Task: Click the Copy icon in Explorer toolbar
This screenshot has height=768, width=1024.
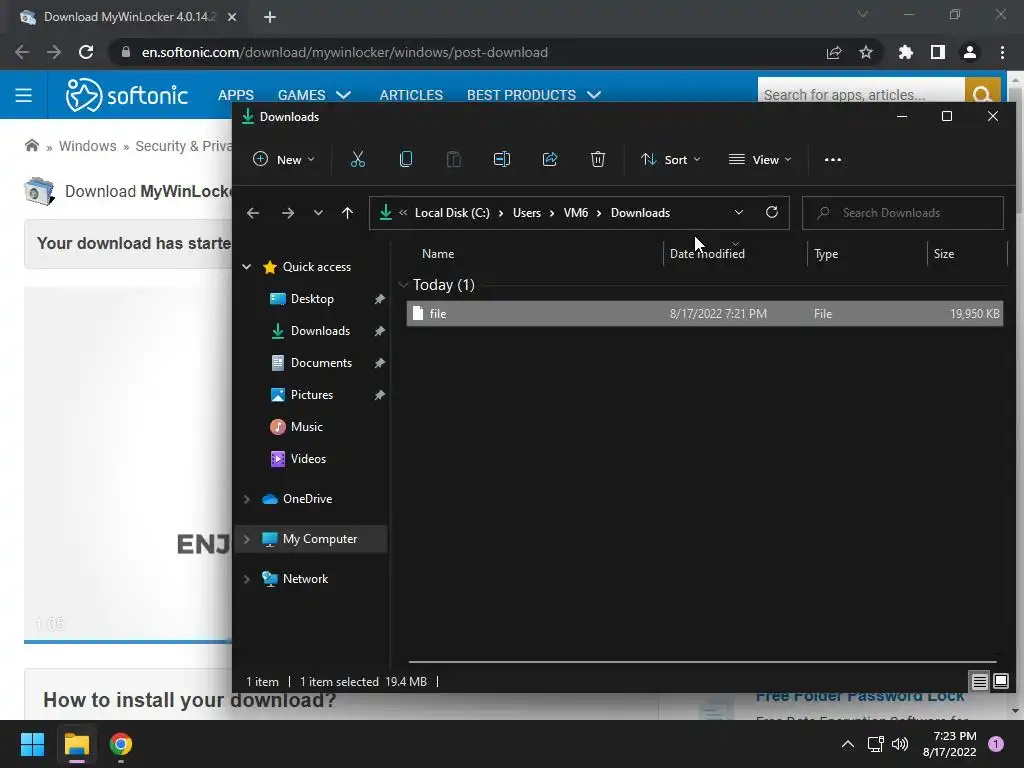Action: click(406, 159)
